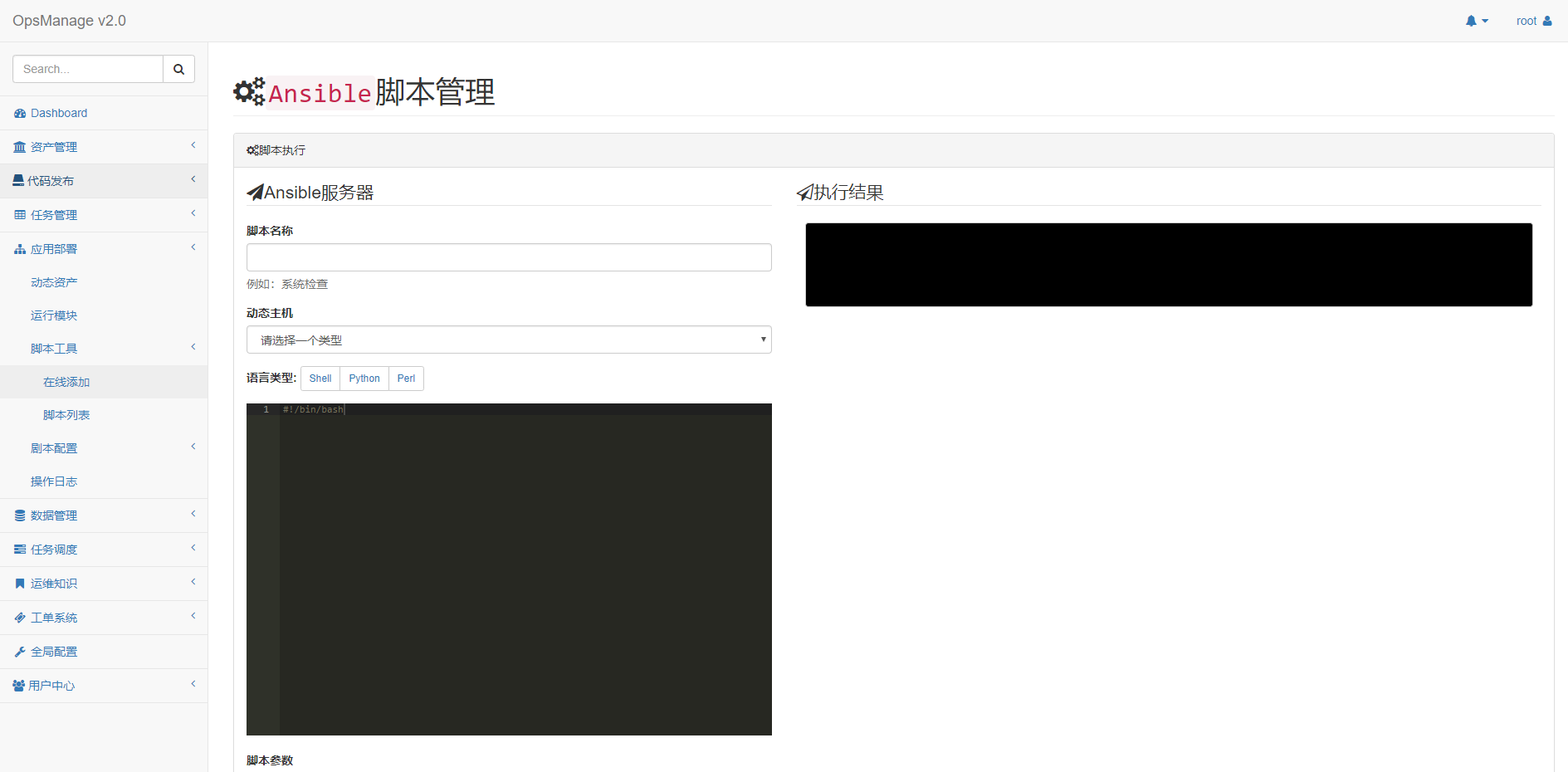Click the search magnifier icon

178,68
